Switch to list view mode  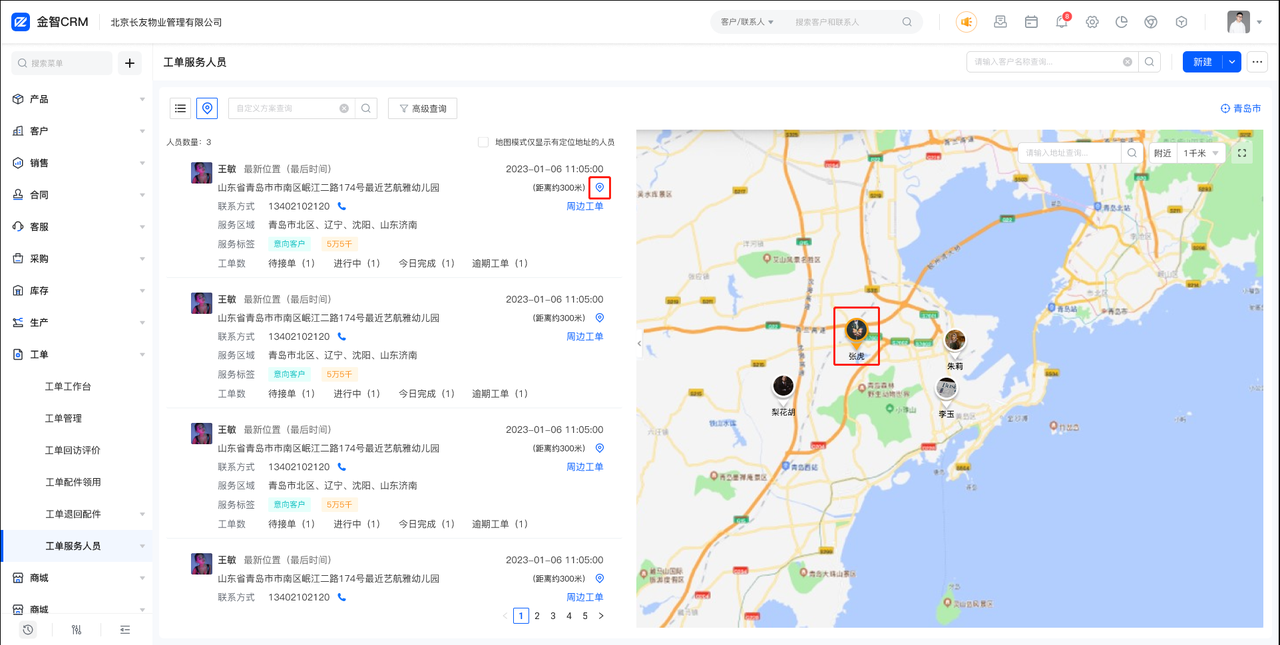(180, 108)
